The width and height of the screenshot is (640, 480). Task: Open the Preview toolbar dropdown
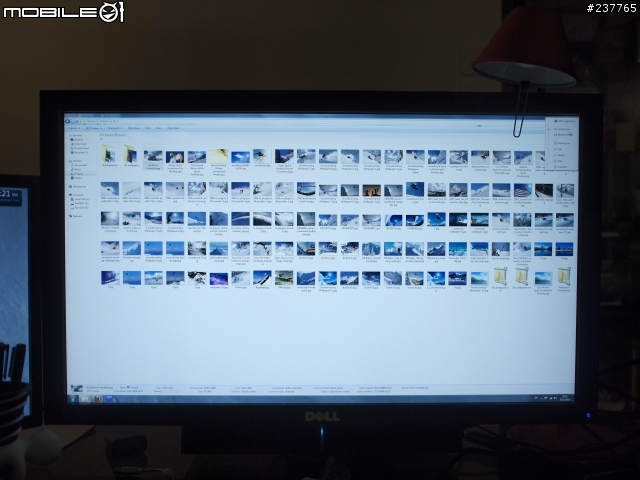pyautogui.click(x=94, y=128)
